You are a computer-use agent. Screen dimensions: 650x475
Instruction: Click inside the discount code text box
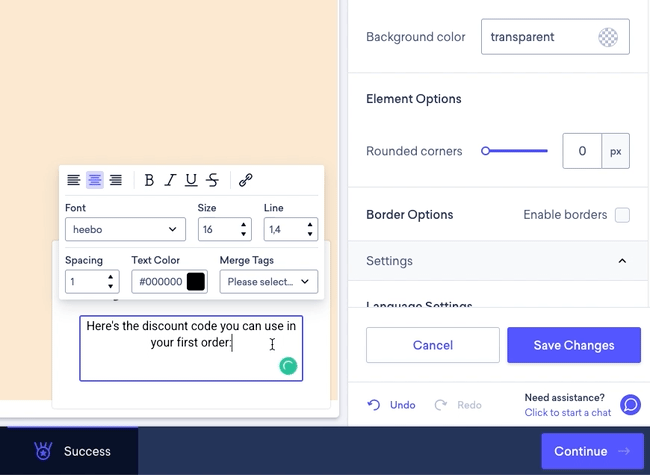(191, 348)
